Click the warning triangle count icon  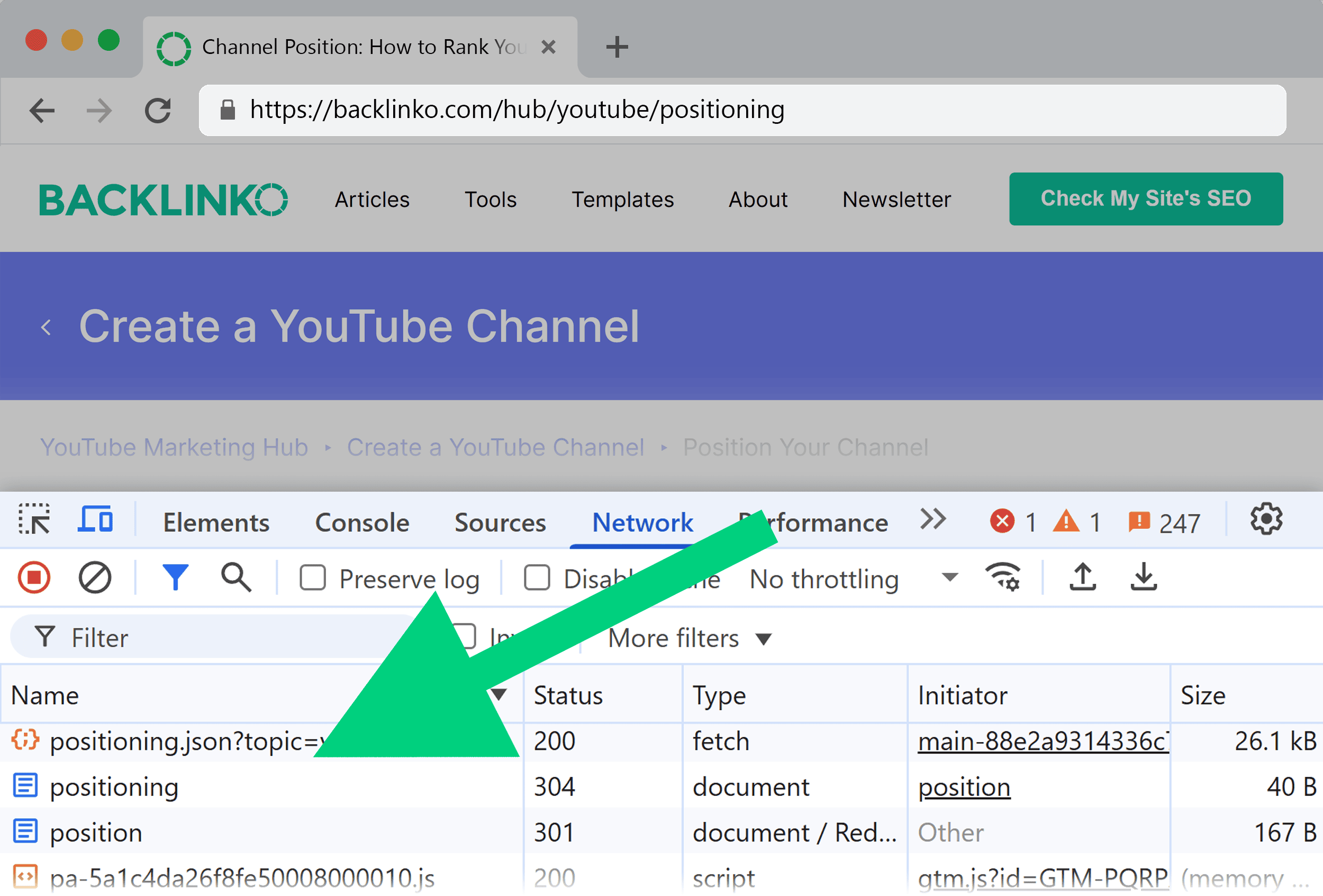click(1066, 521)
